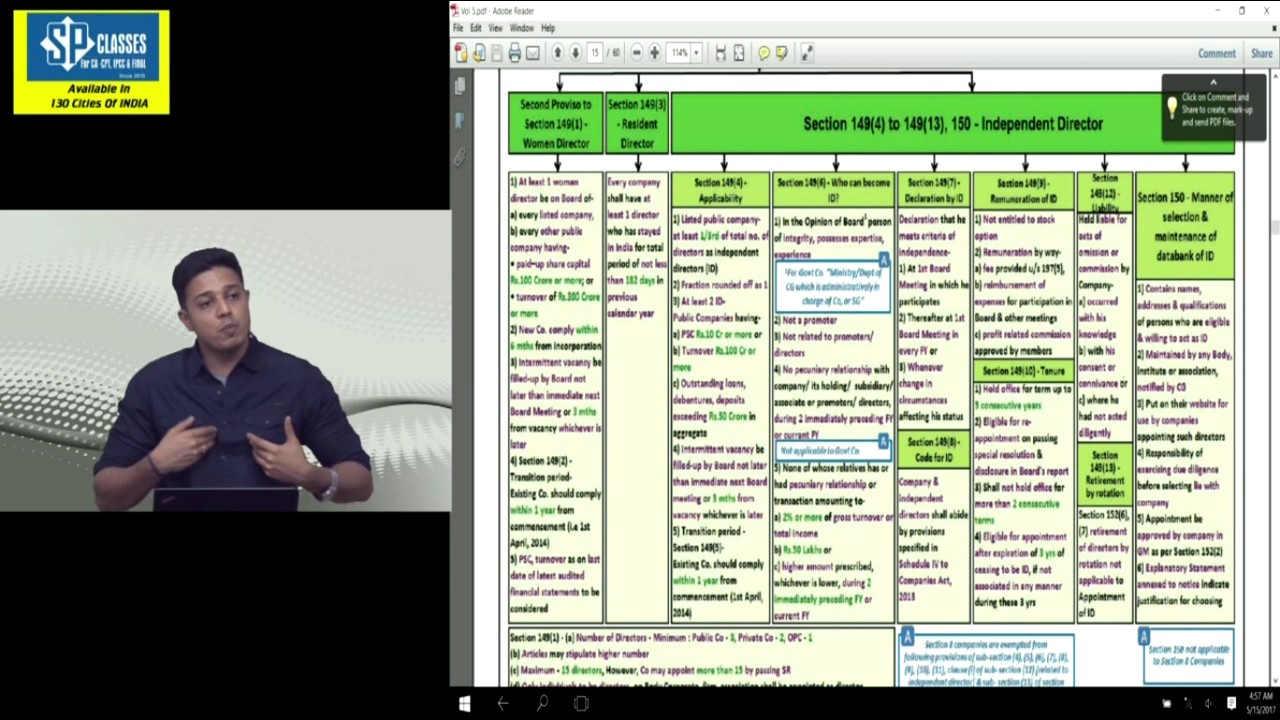Click the Create PDF toolbar icon

[461, 53]
